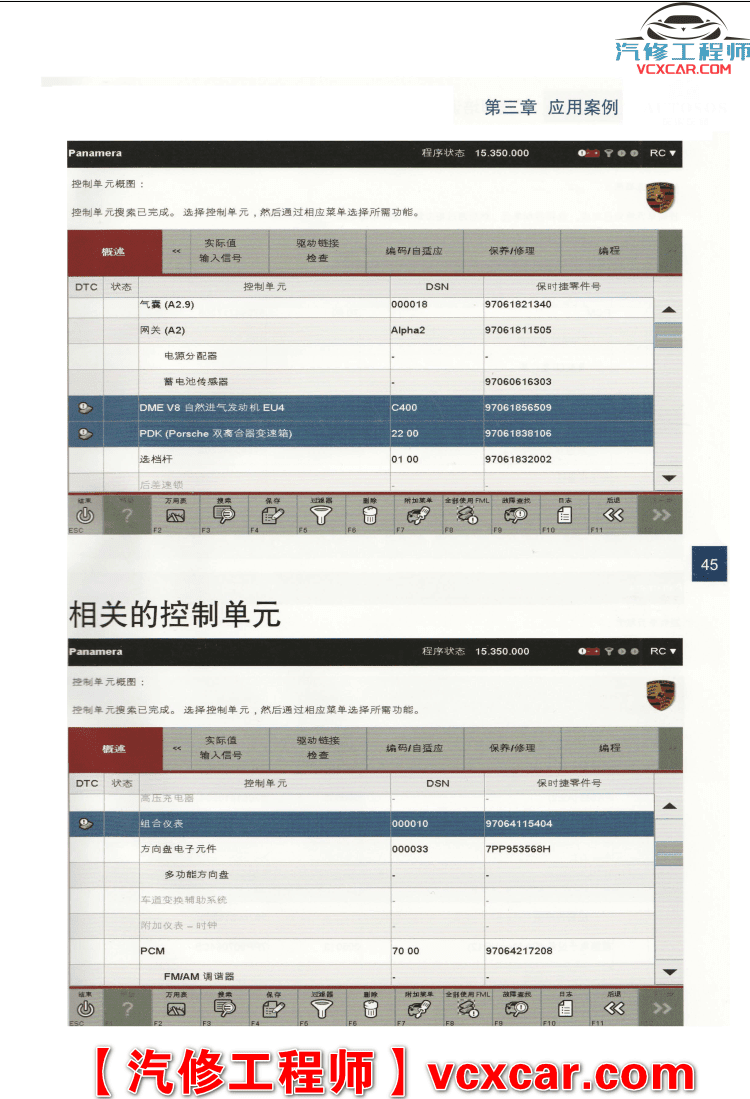Open the RC dropdown in the DME screen header
750x1099 pixels.
point(663,153)
